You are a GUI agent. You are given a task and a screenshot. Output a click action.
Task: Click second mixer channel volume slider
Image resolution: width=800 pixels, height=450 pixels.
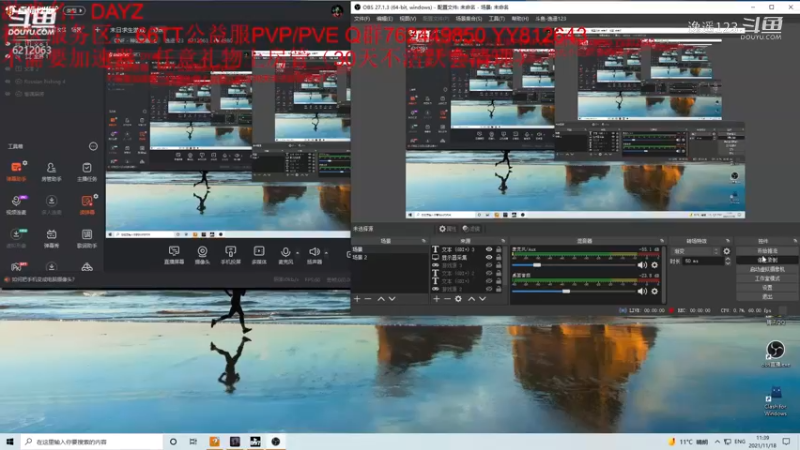pyautogui.click(x=573, y=291)
